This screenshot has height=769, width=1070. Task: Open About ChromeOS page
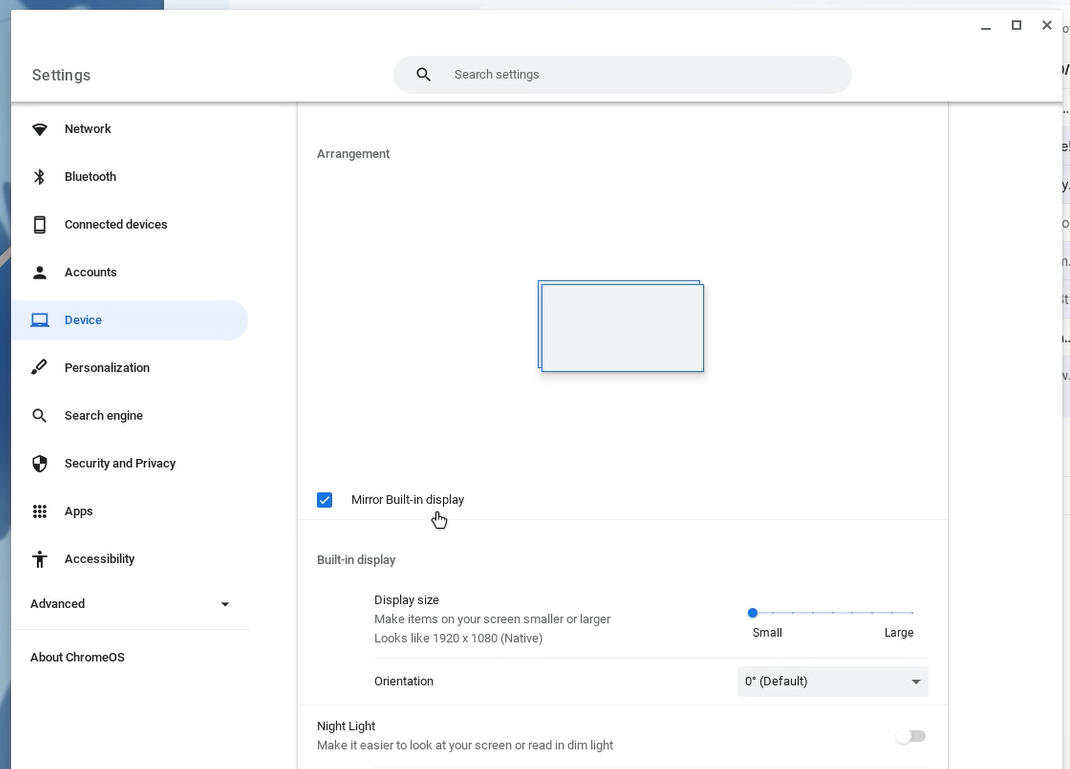pos(78,658)
